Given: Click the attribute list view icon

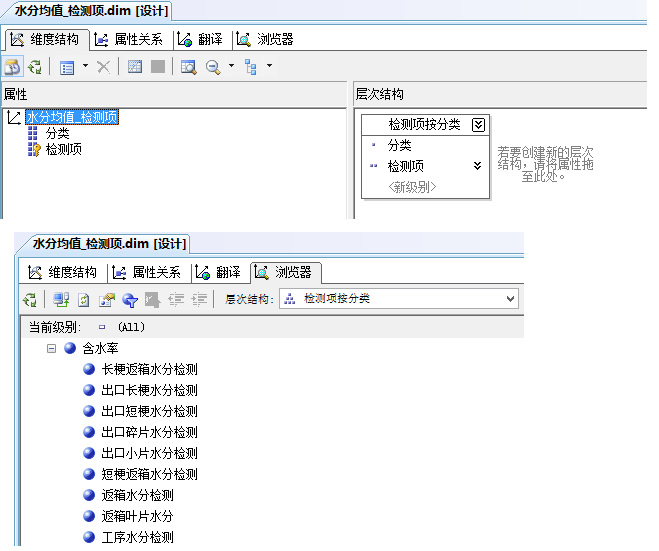Looking at the screenshot, I should 67,67.
